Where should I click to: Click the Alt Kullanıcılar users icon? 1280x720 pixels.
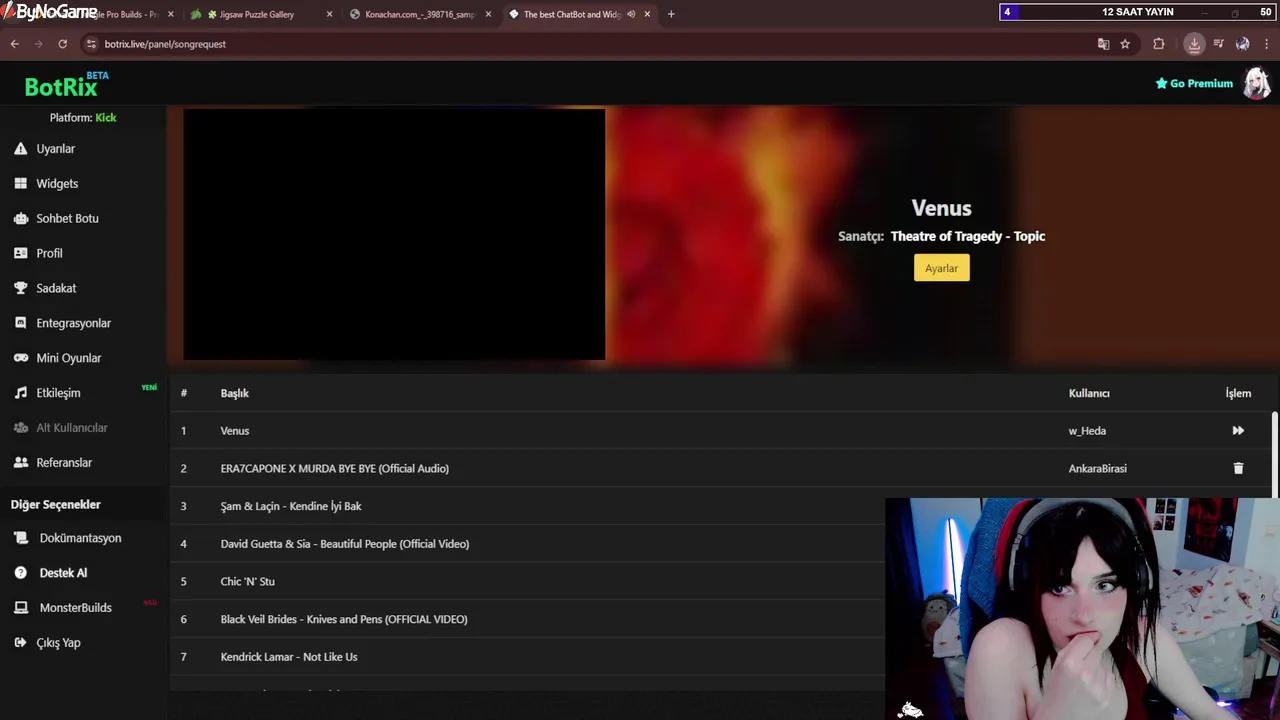(x=20, y=428)
